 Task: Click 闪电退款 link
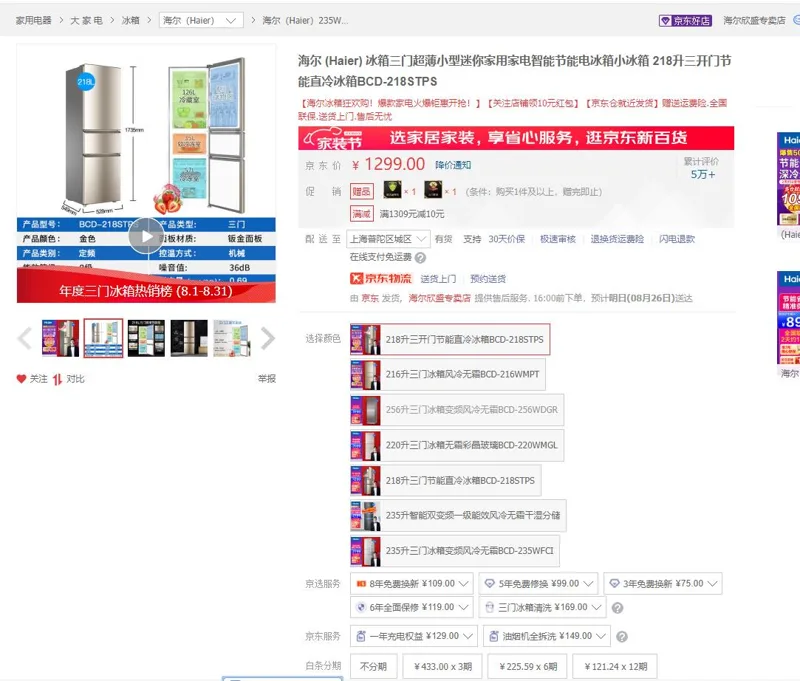(x=677, y=239)
